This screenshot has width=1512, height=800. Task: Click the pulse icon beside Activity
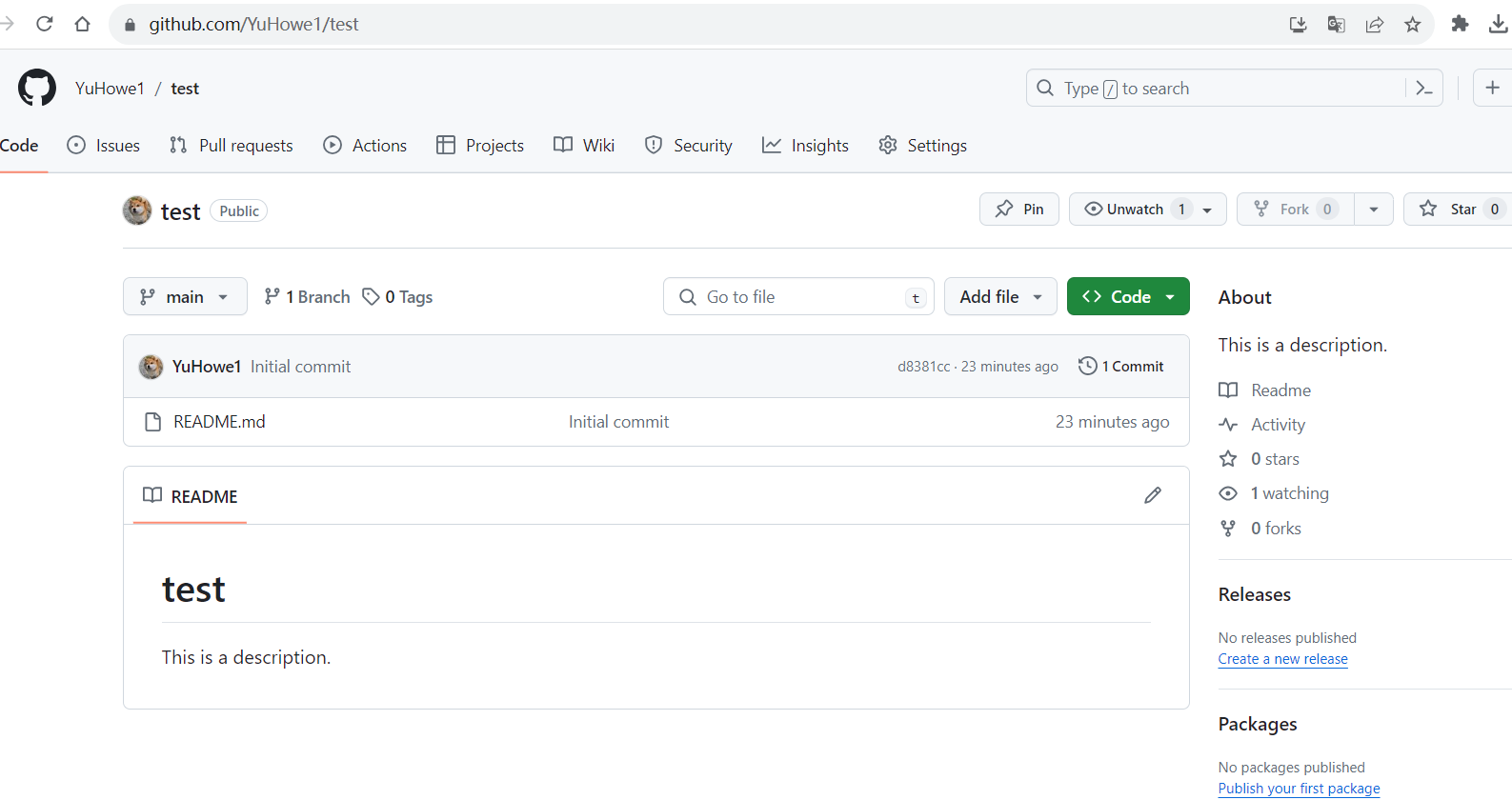click(x=1228, y=425)
